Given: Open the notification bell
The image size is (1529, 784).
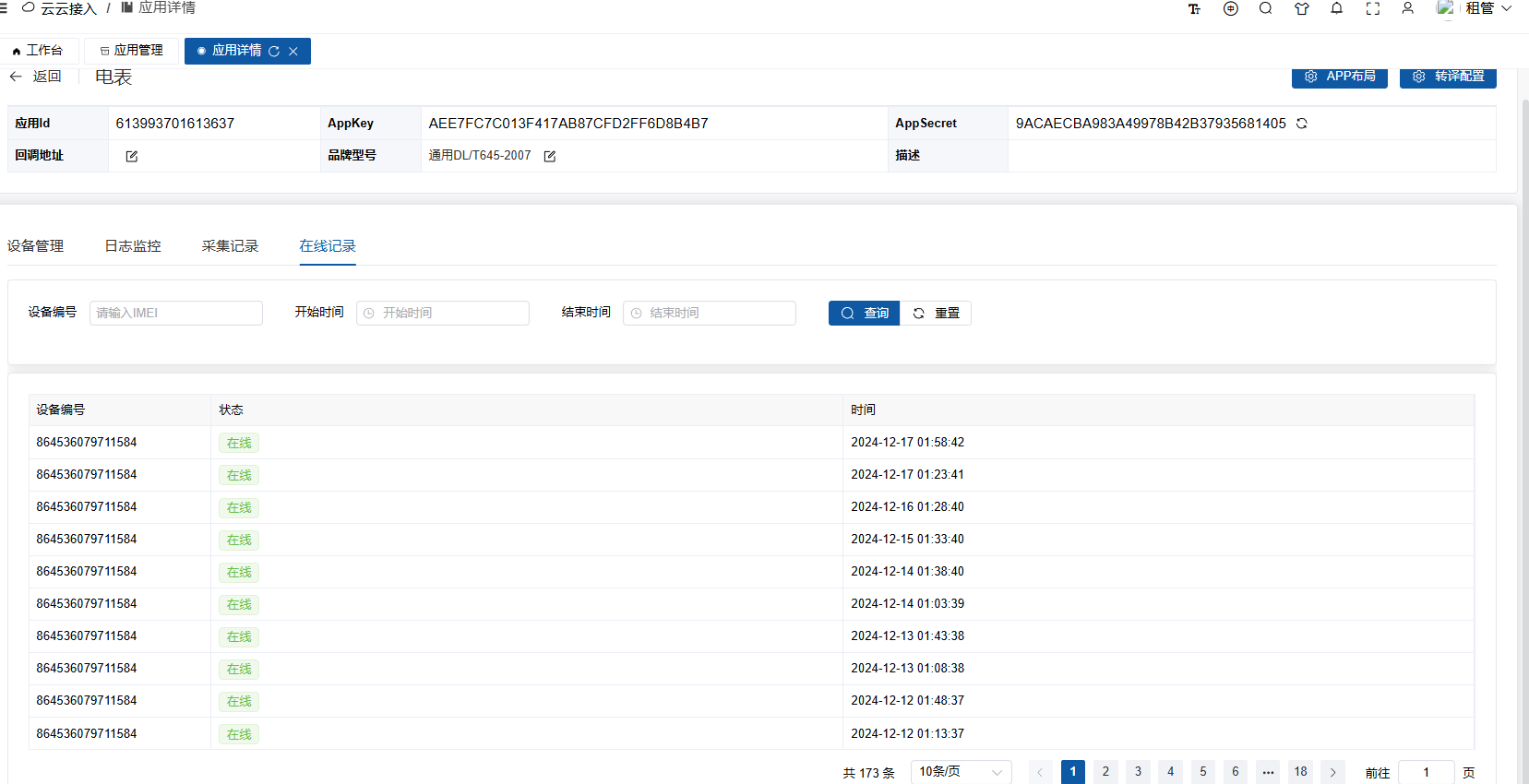Looking at the screenshot, I should 1336,8.
